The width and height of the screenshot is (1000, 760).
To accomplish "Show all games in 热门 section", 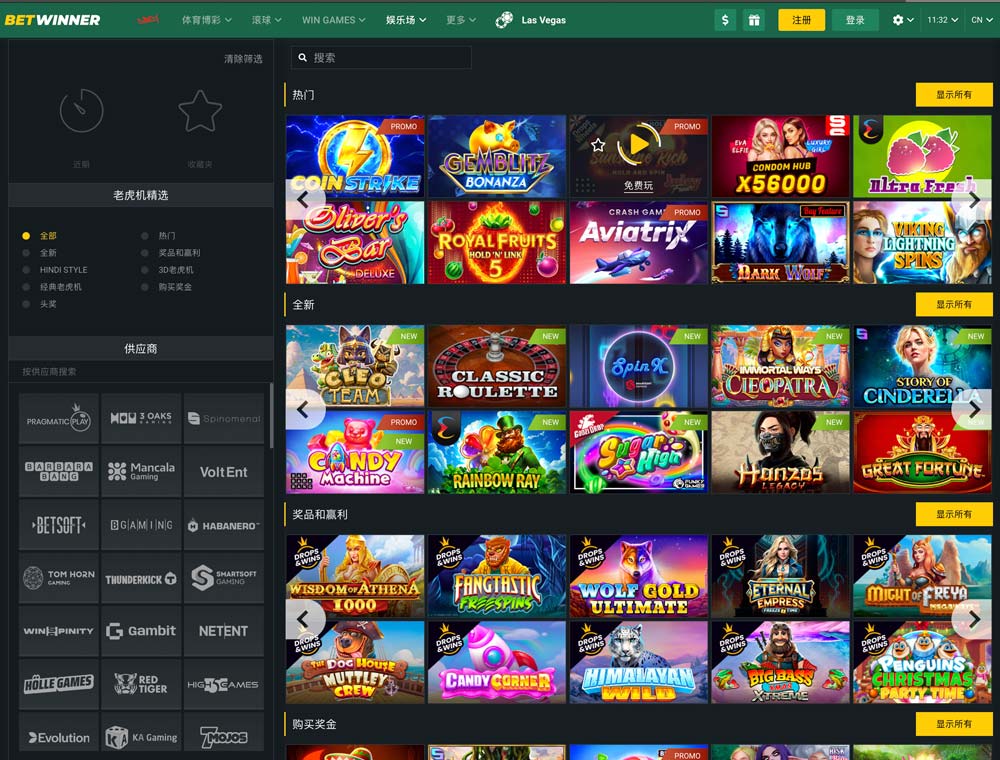I will 954,94.
